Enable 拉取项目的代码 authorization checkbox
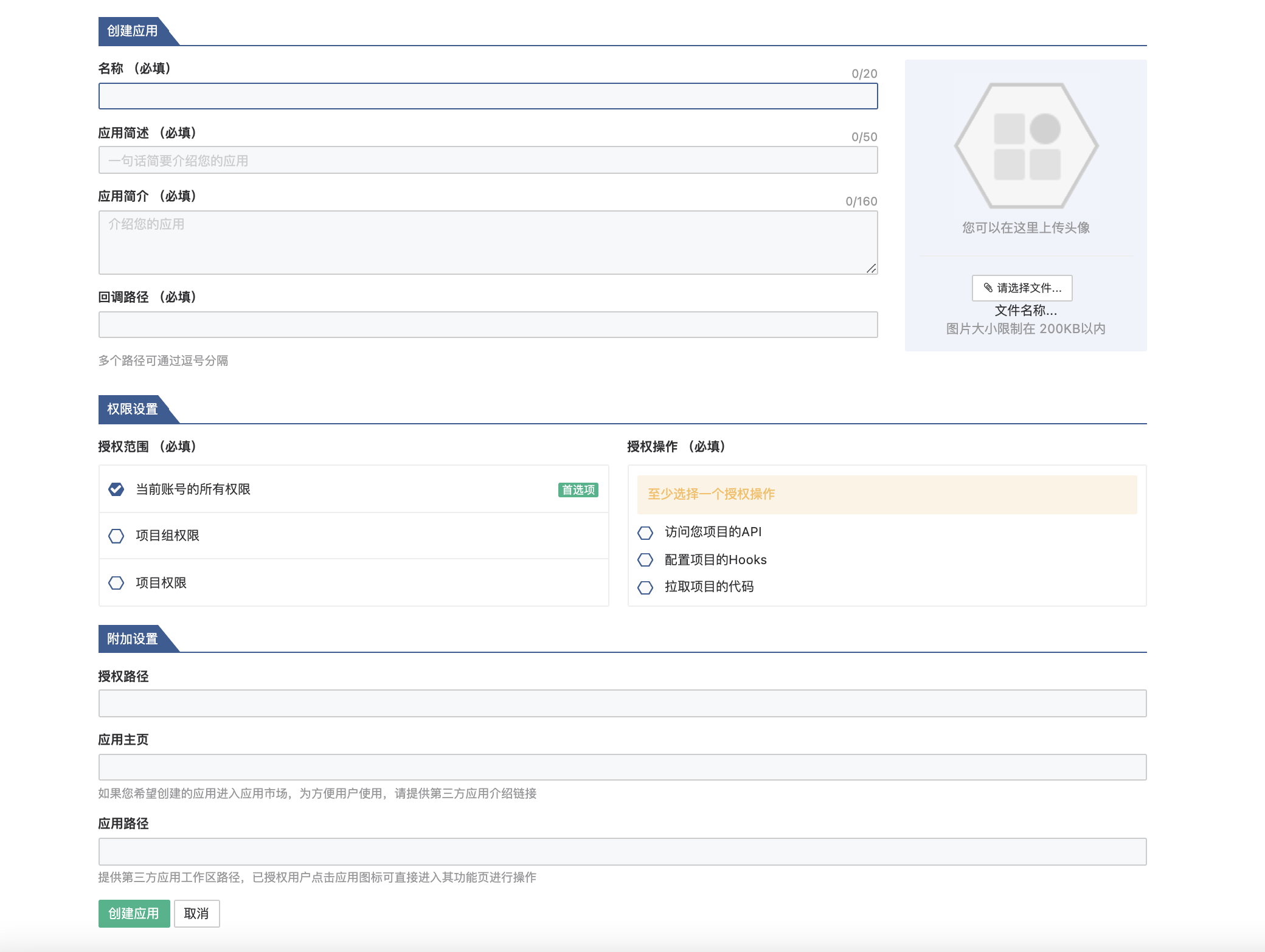 coord(645,587)
